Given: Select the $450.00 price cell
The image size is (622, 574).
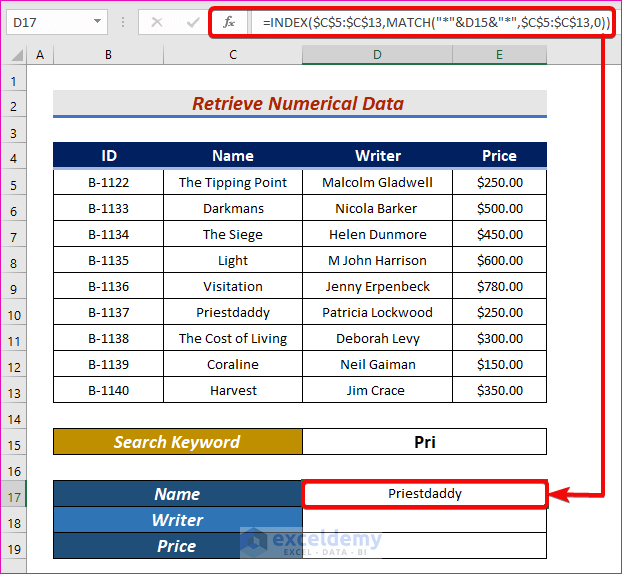Looking at the screenshot, I should pos(499,234).
